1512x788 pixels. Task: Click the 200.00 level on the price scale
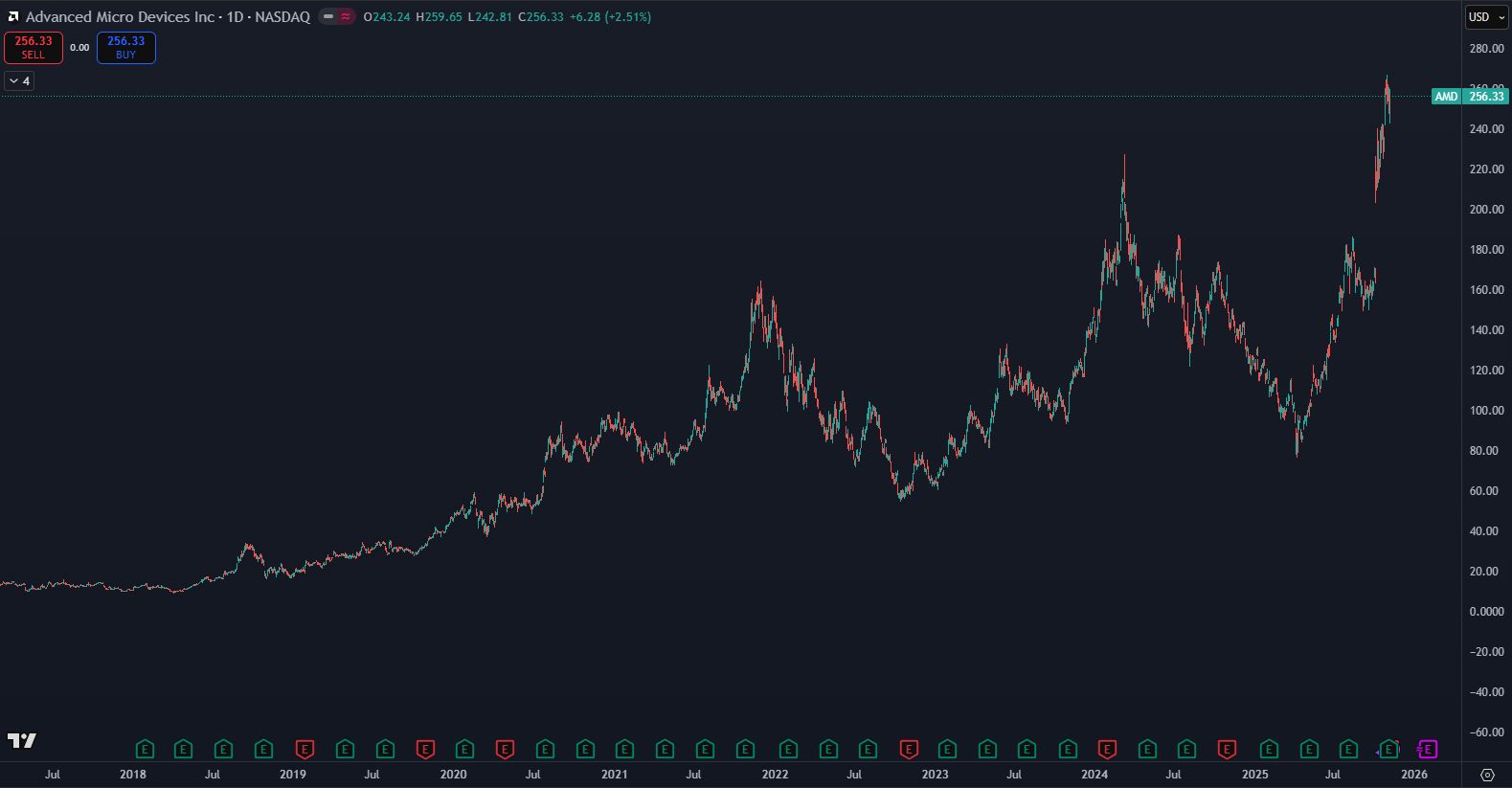pyautogui.click(x=1486, y=210)
